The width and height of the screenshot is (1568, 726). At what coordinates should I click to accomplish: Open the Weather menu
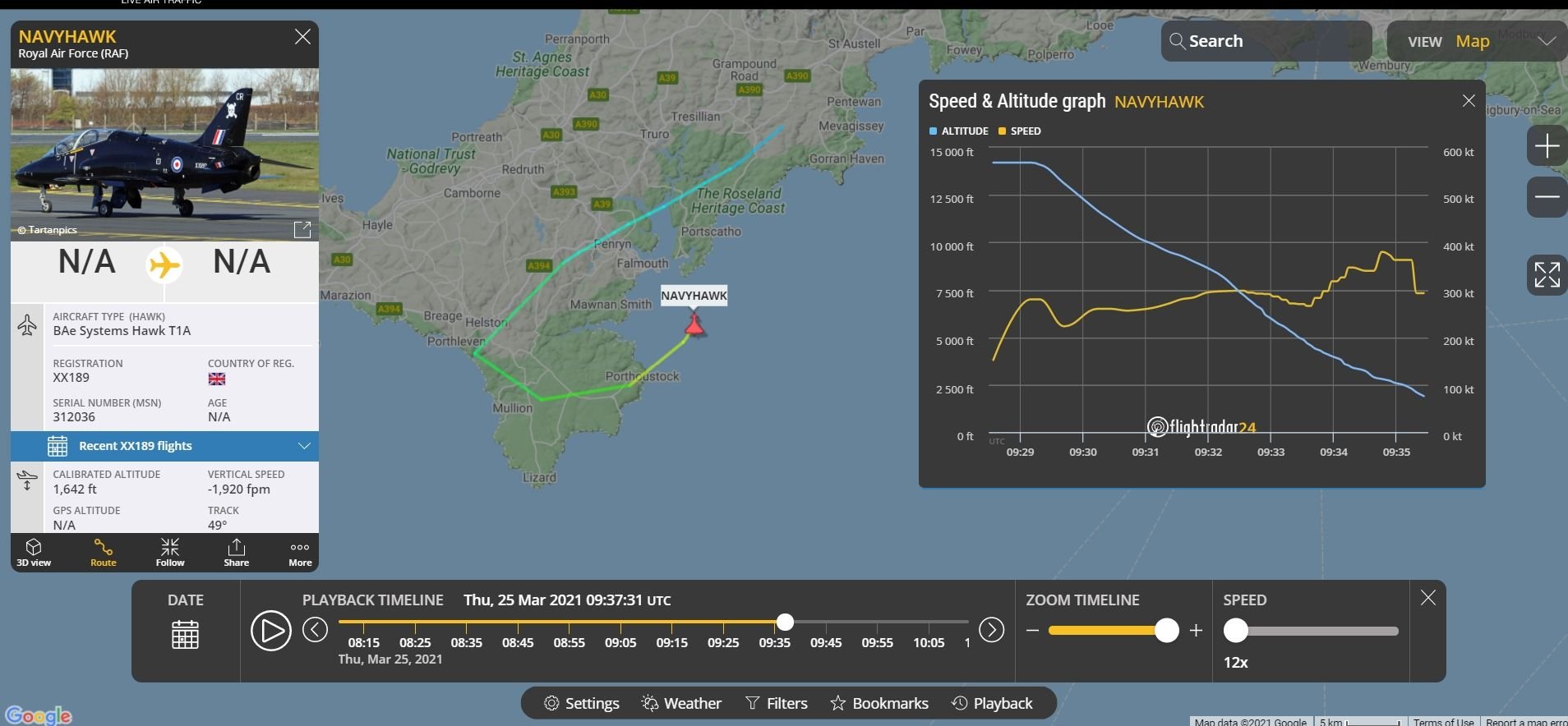click(682, 703)
